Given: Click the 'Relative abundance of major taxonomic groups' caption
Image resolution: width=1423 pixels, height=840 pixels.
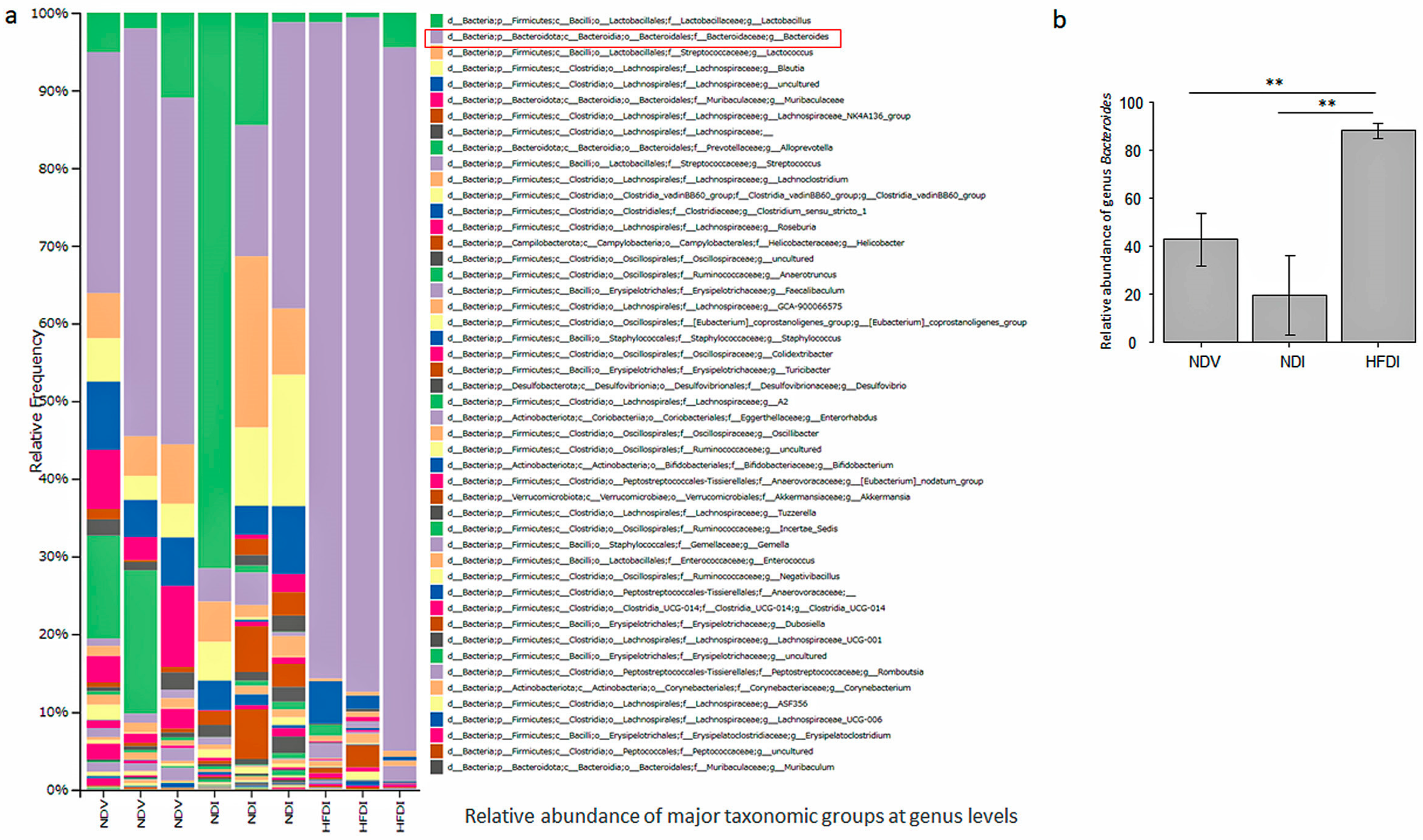Looking at the screenshot, I should click(740, 816).
